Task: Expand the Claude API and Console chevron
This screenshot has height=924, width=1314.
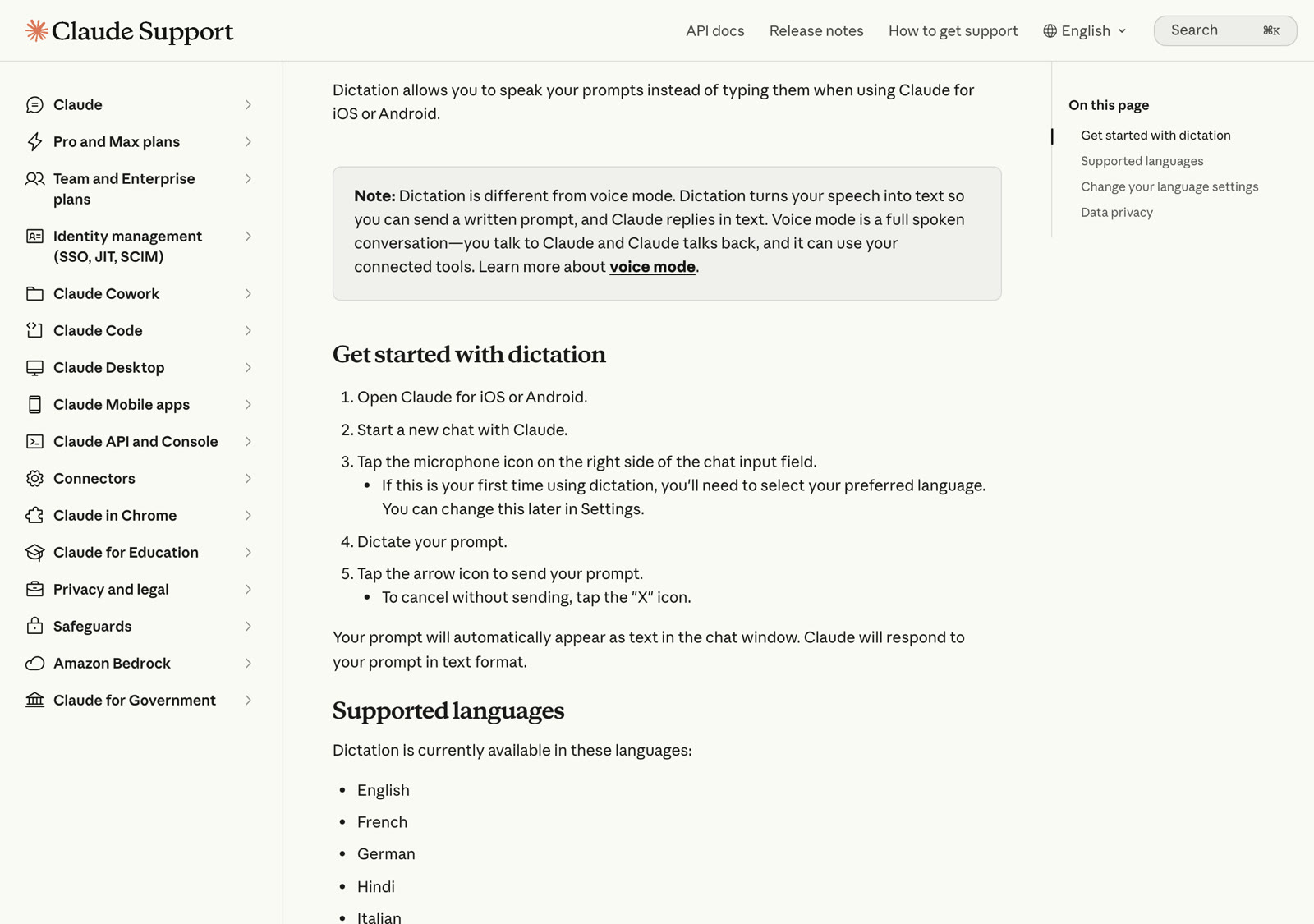Action: pyautogui.click(x=248, y=441)
